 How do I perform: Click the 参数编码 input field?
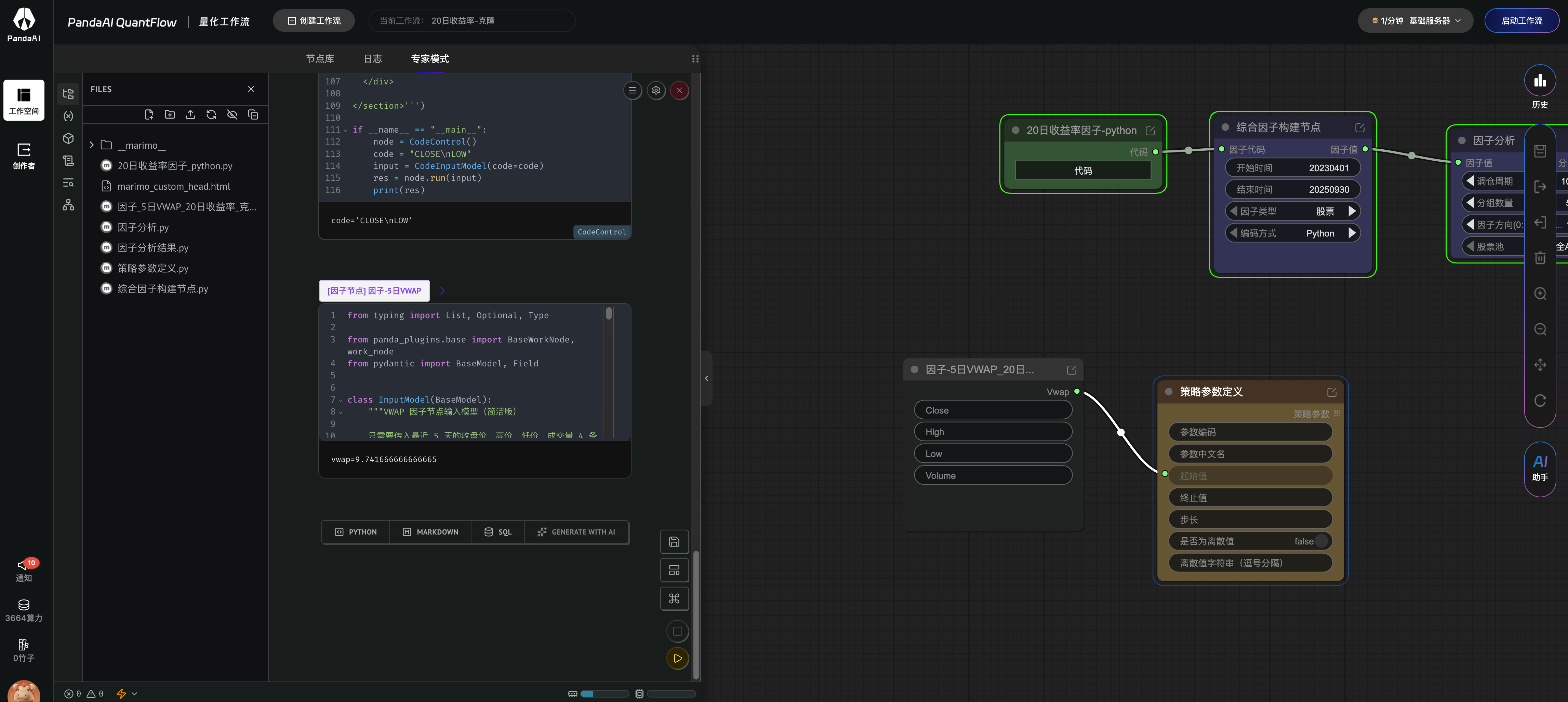click(1250, 432)
